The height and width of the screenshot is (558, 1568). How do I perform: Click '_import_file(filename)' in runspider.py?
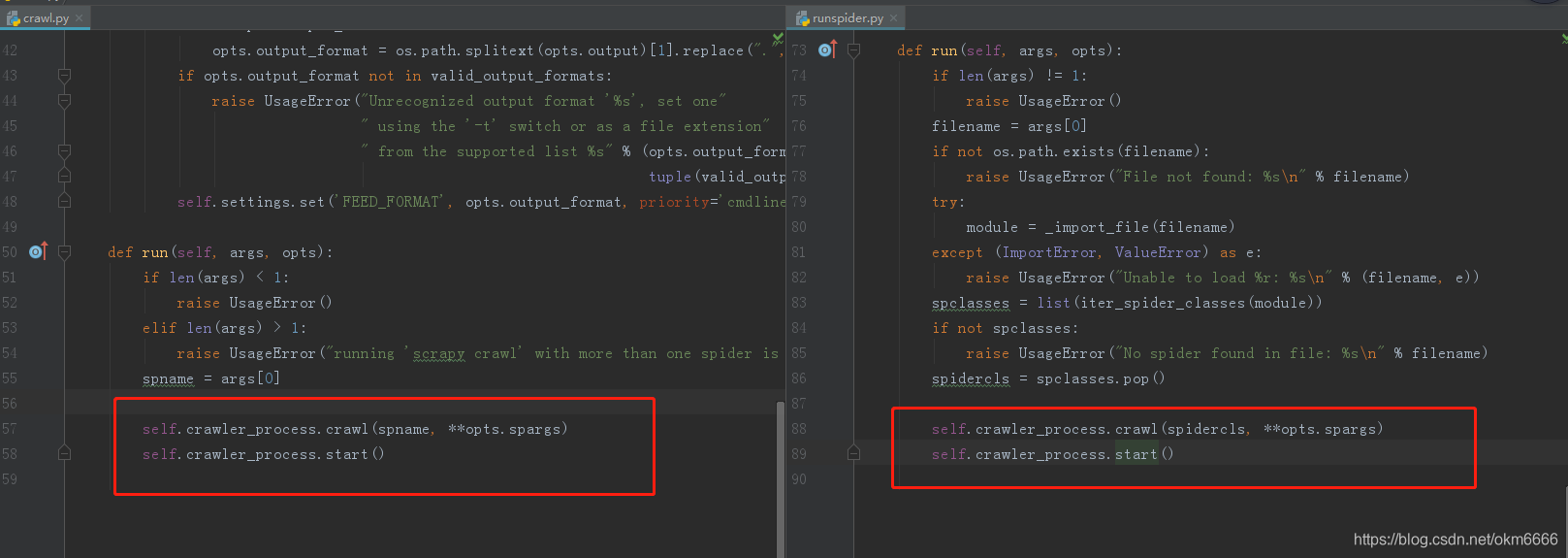click(1139, 227)
